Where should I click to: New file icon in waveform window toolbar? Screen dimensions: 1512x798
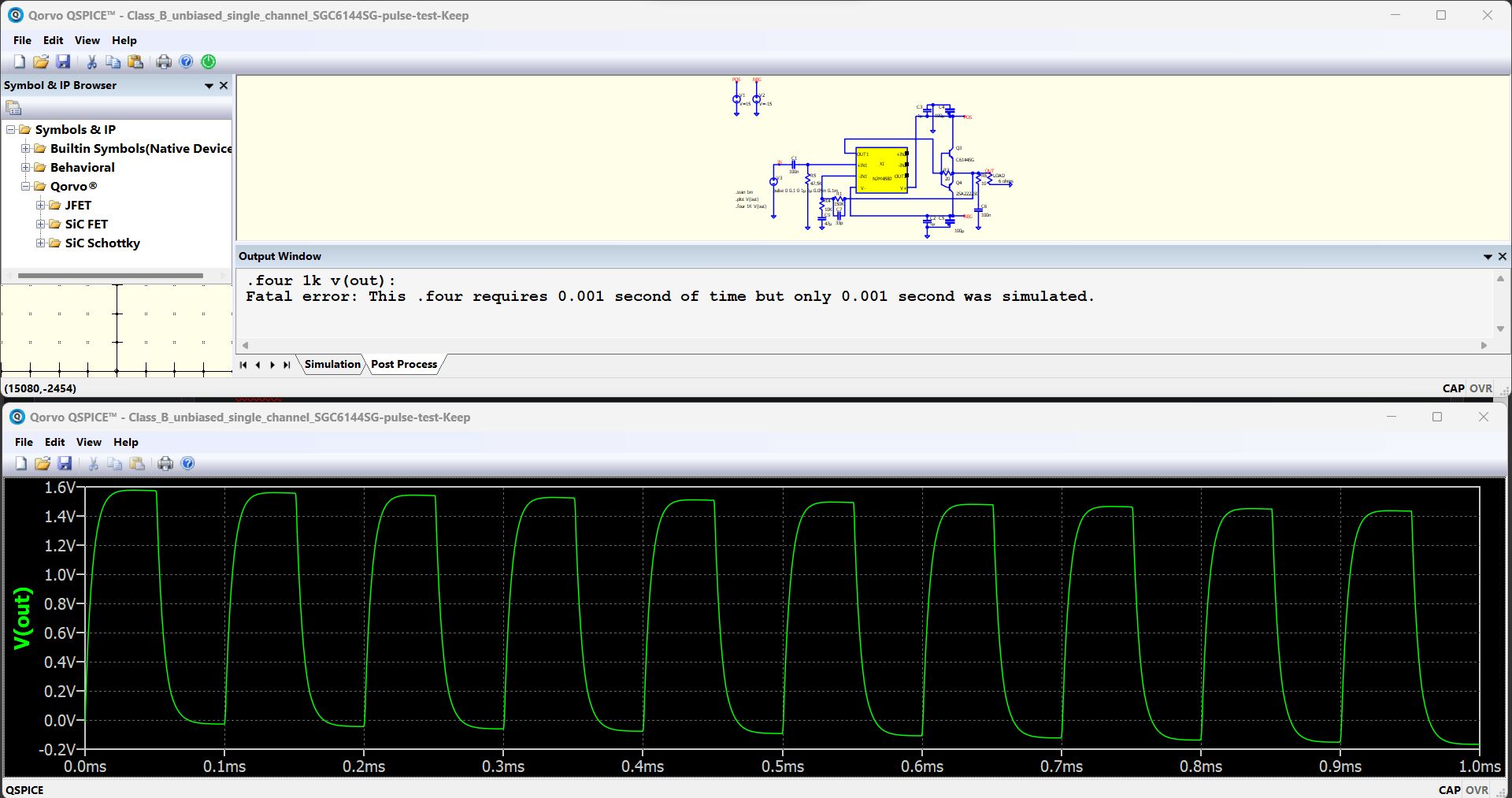(x=21, y=463)
